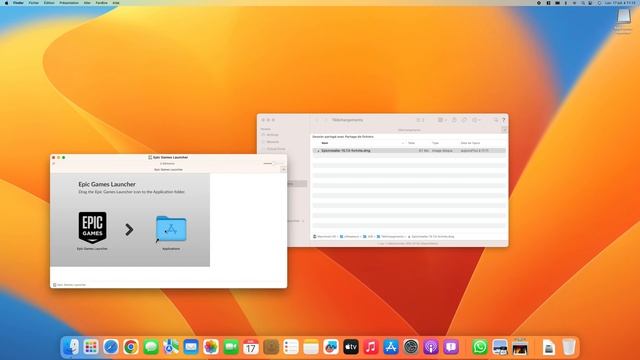The width and height of the screenshot is (640, 360).
Task: Open Finder from the Dock
Action: tap(71, 347)
